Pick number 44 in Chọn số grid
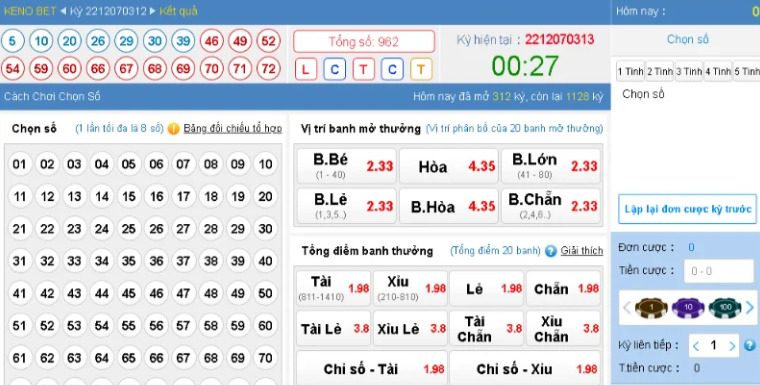The image size is (760, 385). click(x=101, y=293)
